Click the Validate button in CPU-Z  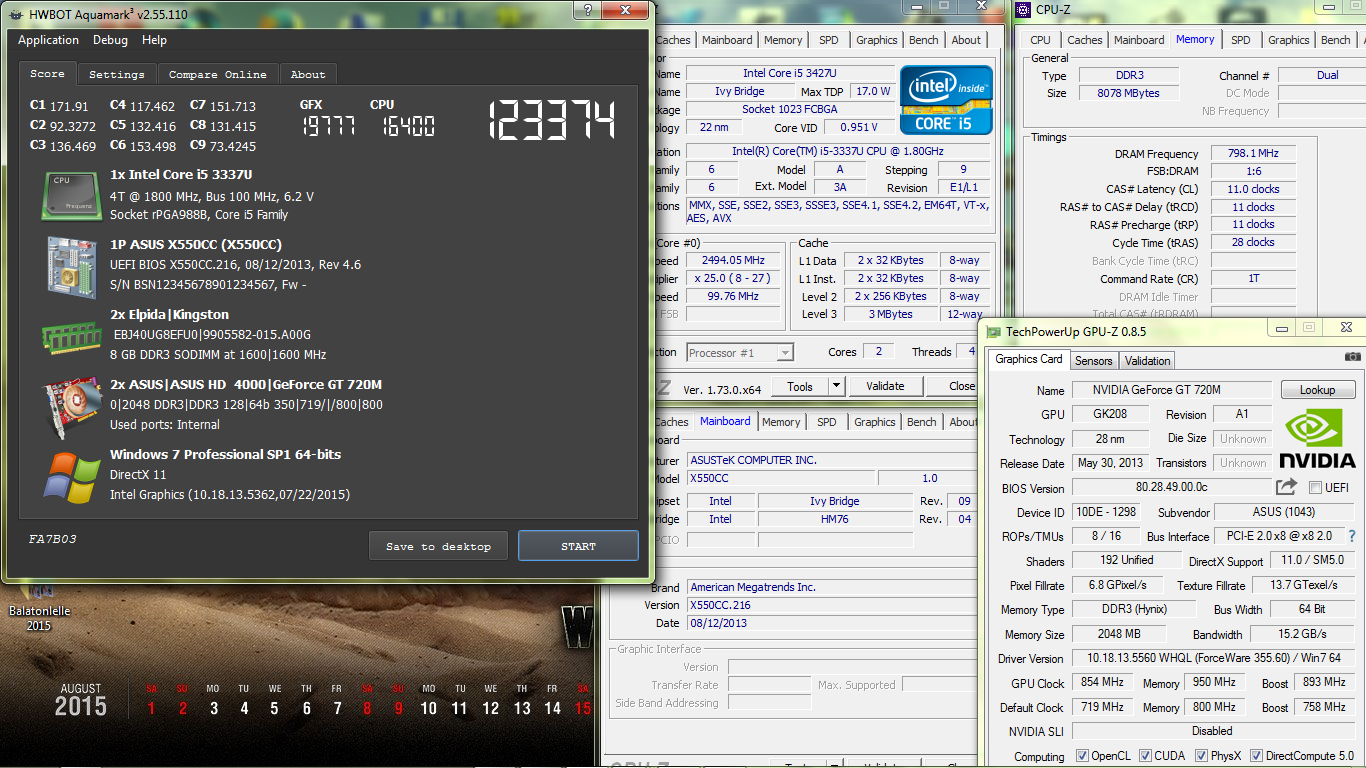coord(885,386)
